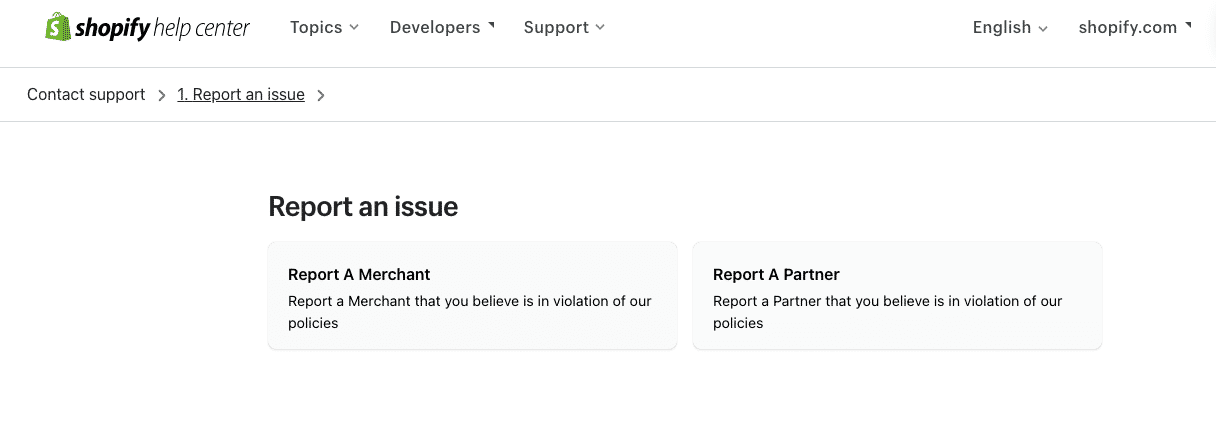Go to the Developers section
The height and width of the screenshot is (439, 1216).
pos(442,28)
